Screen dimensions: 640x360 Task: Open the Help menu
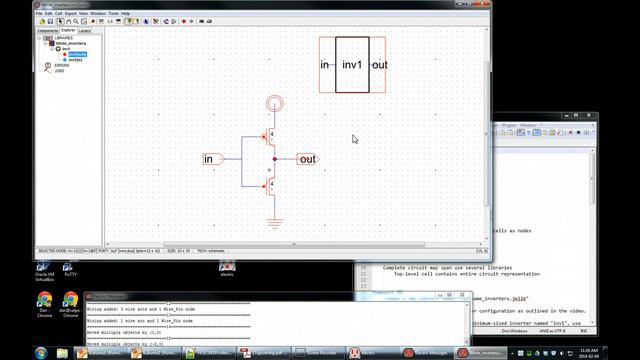[x=125, y=13]
